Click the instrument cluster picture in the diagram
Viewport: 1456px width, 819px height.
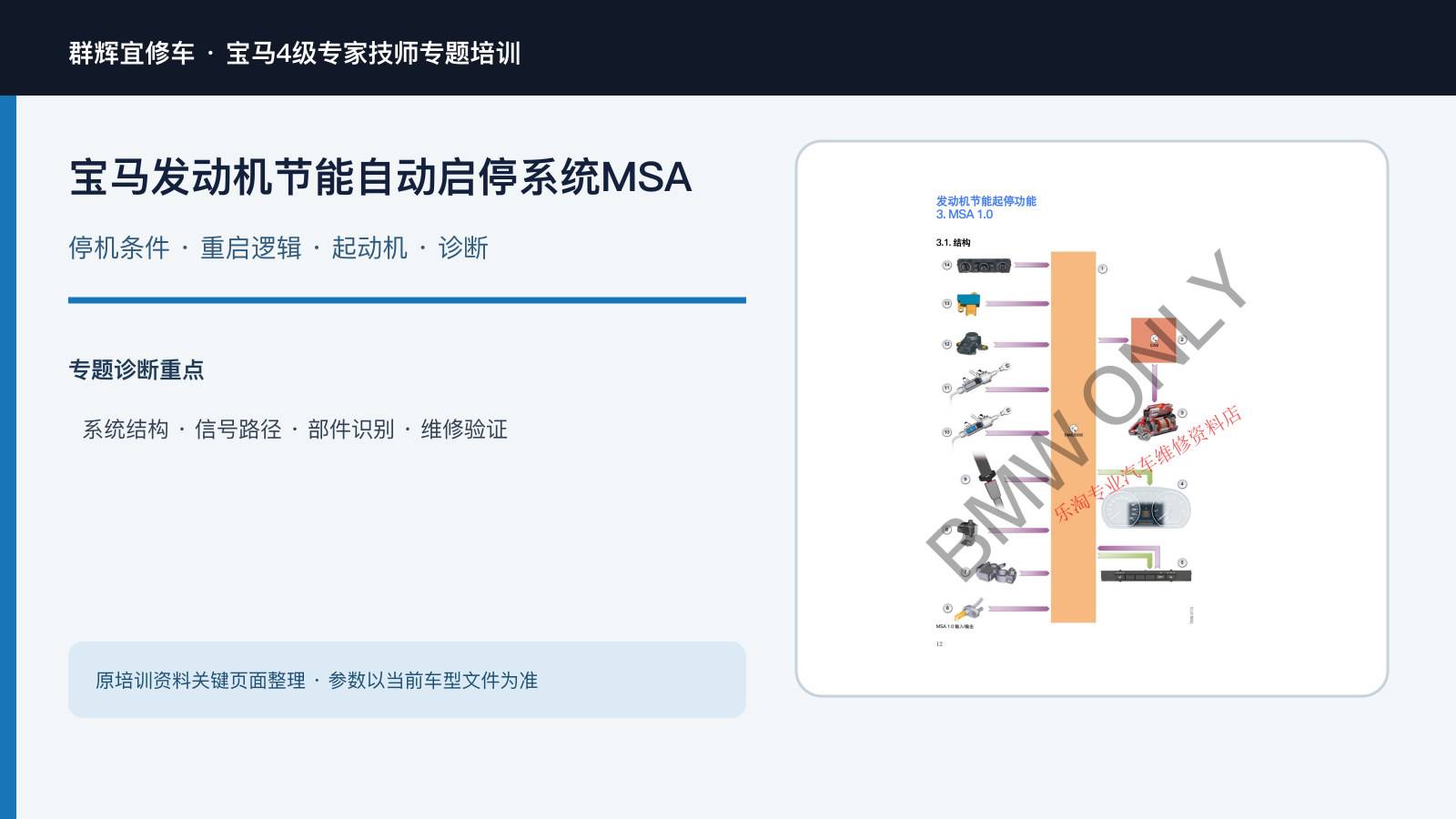pyautogui.click(x=1146, y=510)
